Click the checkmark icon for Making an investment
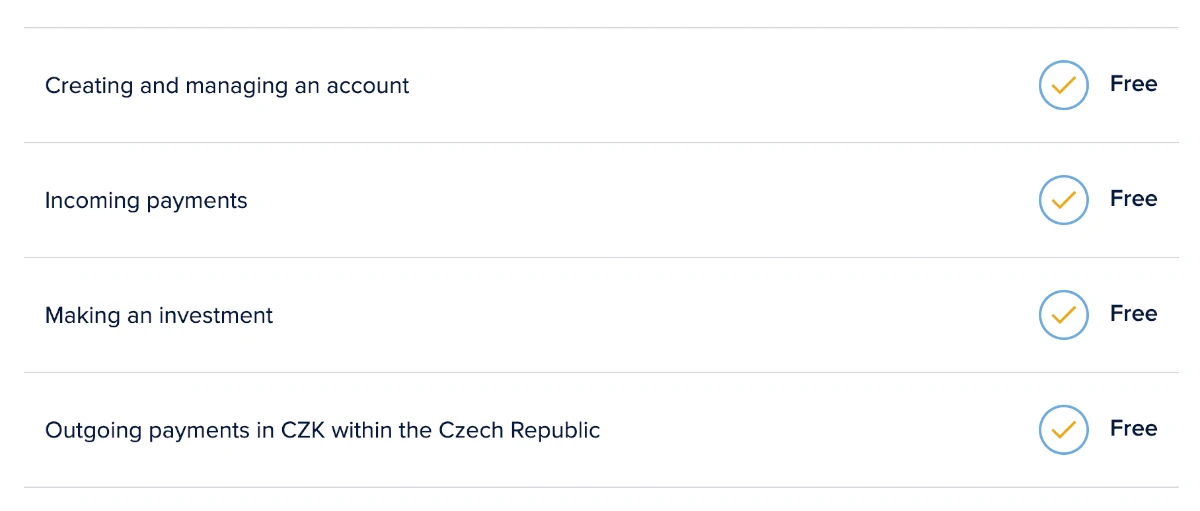The image size is (1200, 511). [x=1063, y=315]
